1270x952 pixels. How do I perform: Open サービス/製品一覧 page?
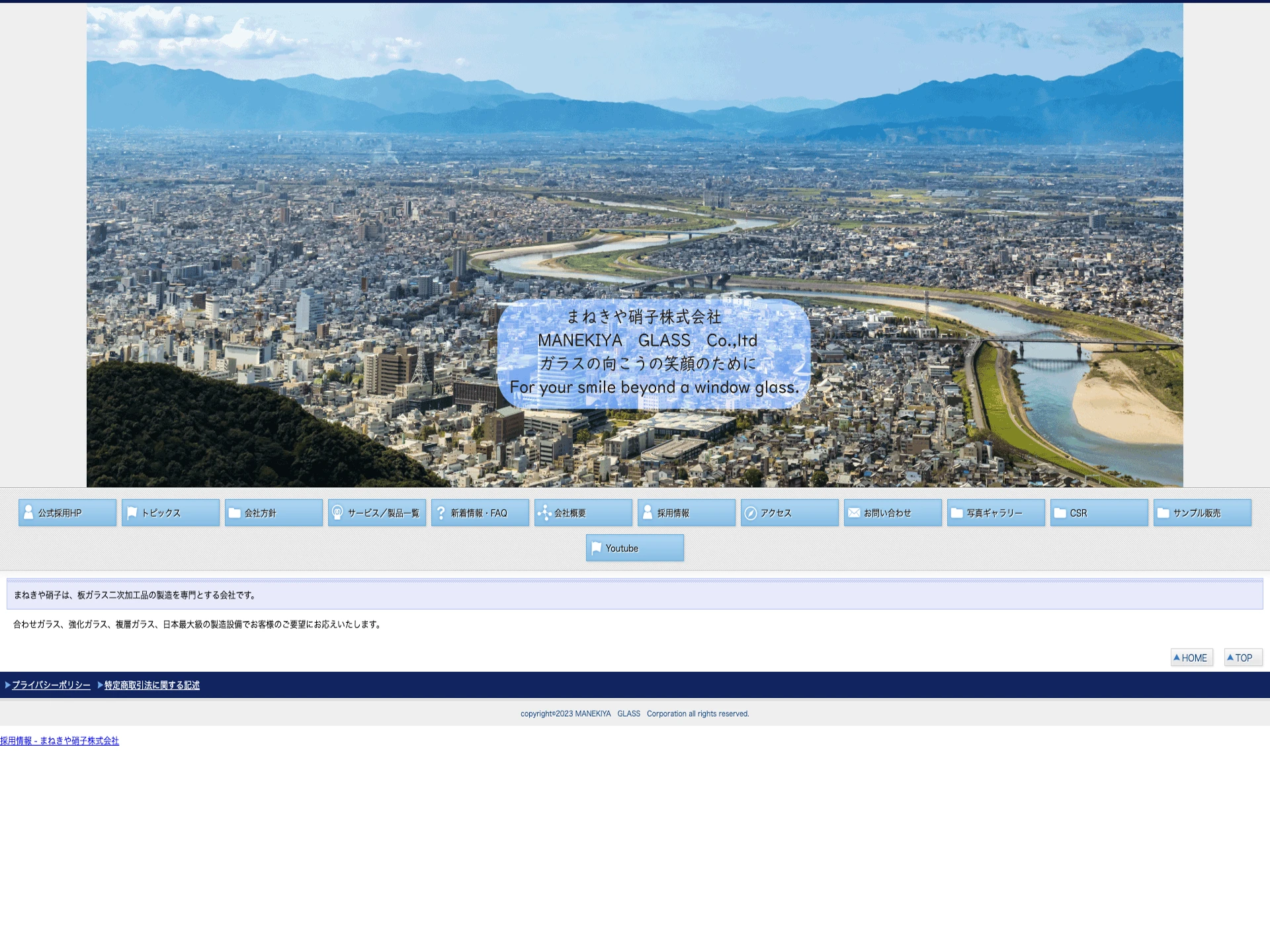[x=377, y=512]
